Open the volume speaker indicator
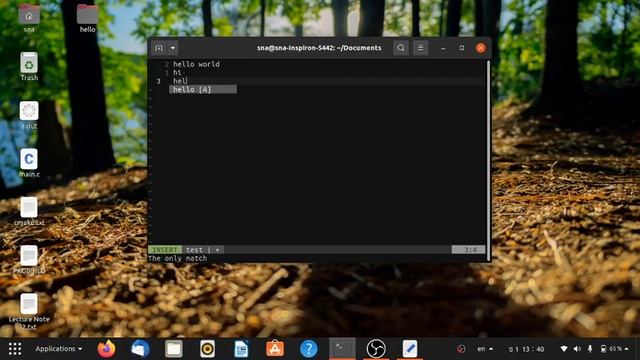The width and height of the screenshot is (640, 360). tap(577, 349)
